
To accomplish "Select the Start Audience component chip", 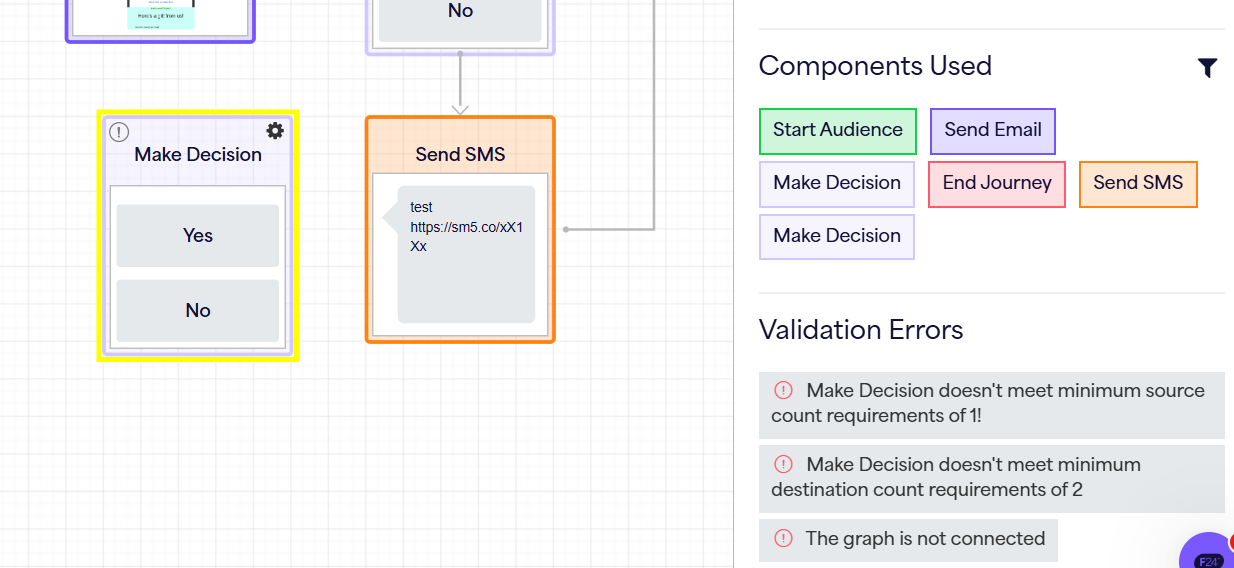I will pyautogui.click(x=837, y=130).
